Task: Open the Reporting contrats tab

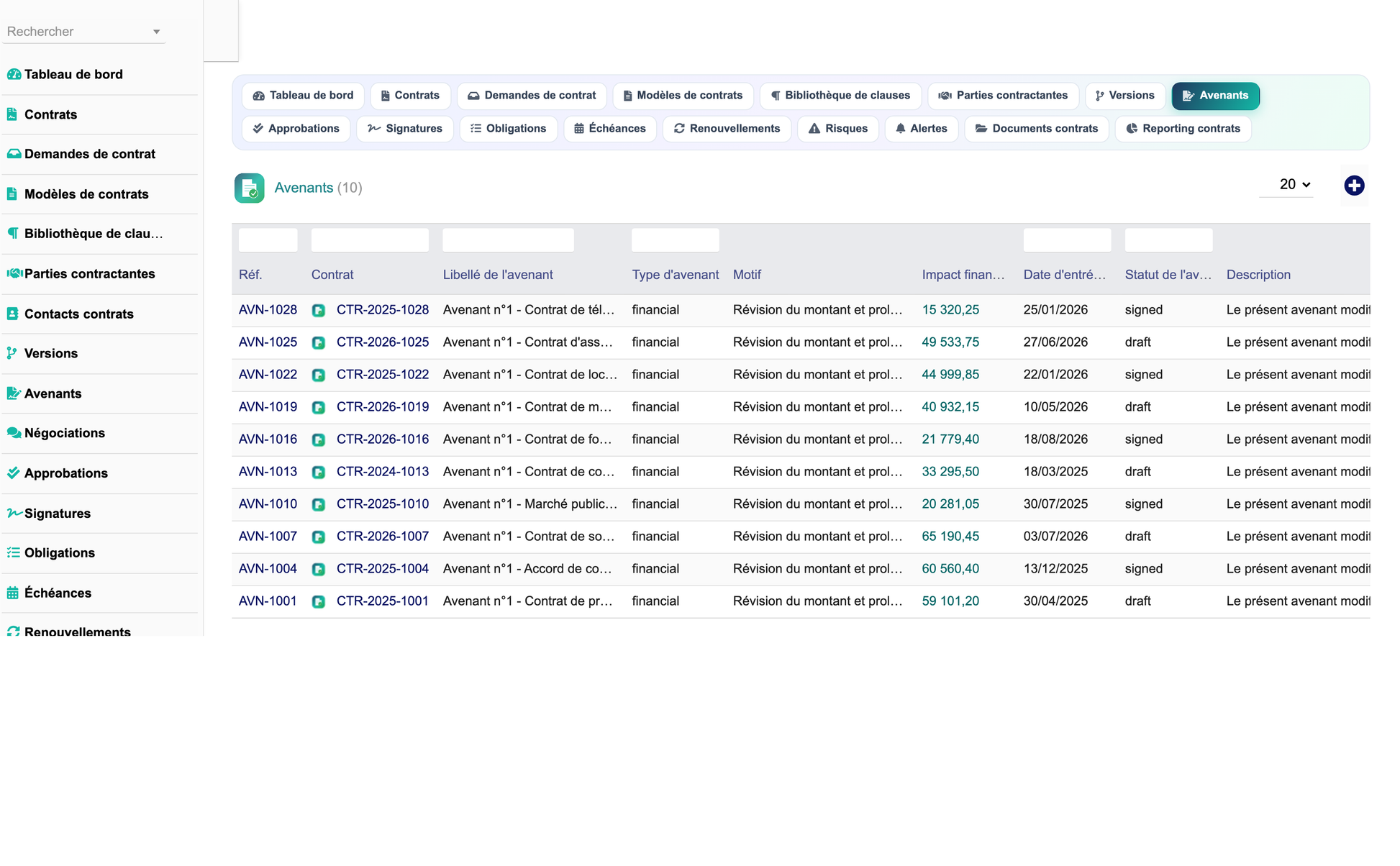Action: coord(1183,129)
